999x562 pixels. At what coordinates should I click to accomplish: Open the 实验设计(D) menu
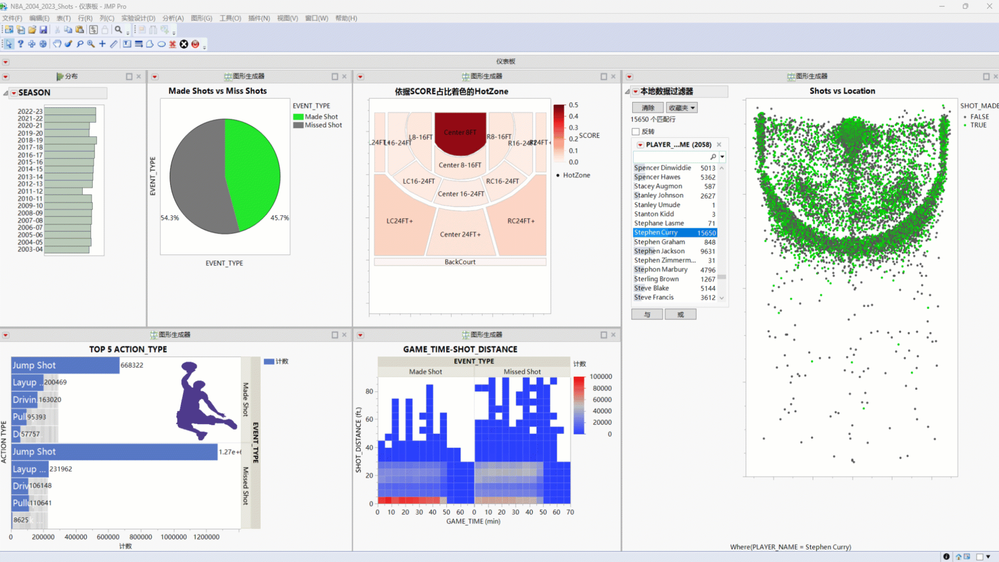pos(138,18)
